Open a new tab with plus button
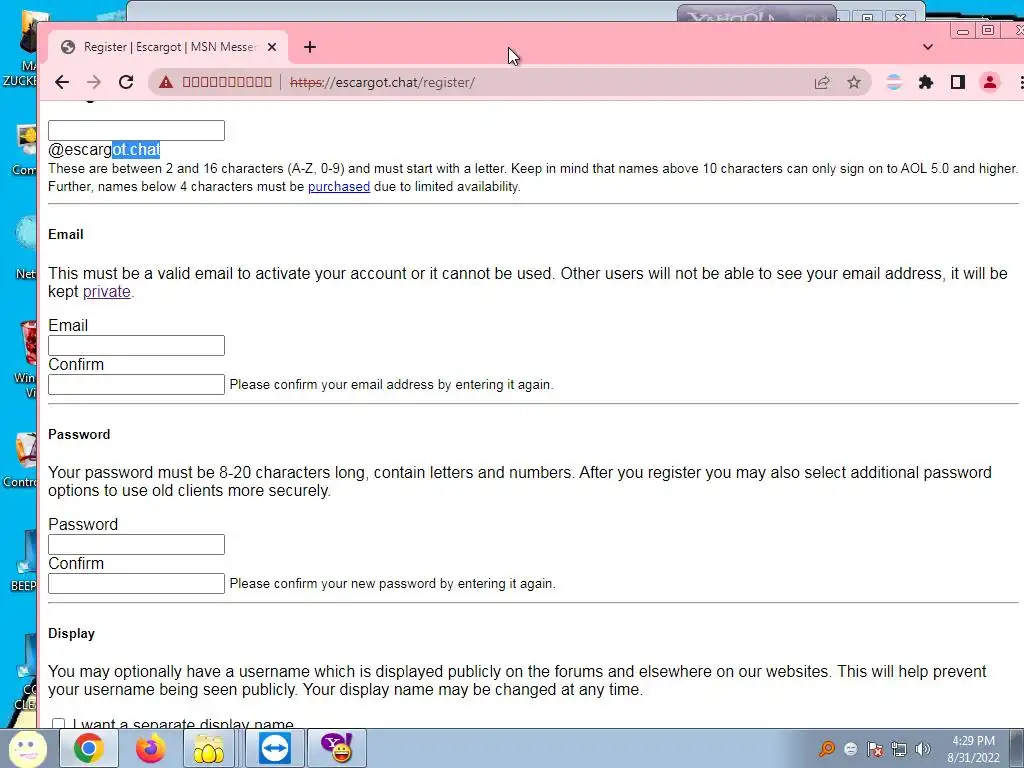The width and height of the screenshot is (1024, 768). click(x=310, y=47)
